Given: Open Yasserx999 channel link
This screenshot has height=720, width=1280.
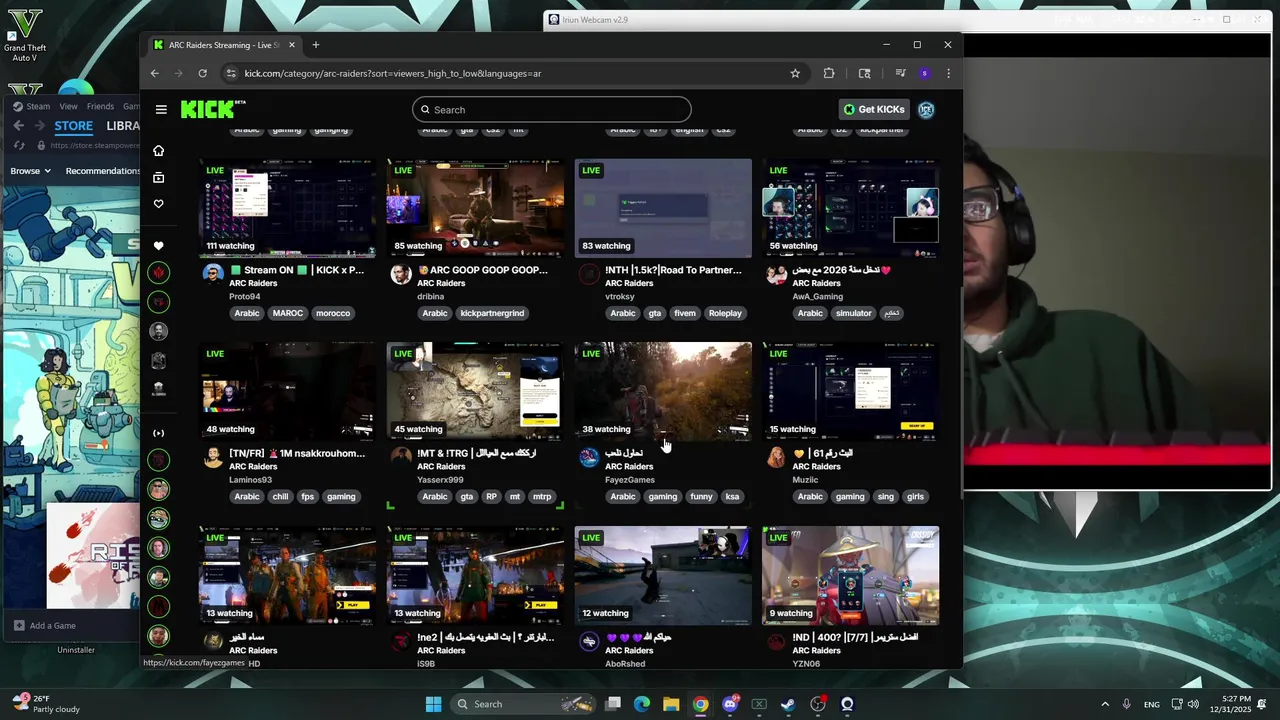Looking at the screenshot, I should click(440, 480).
